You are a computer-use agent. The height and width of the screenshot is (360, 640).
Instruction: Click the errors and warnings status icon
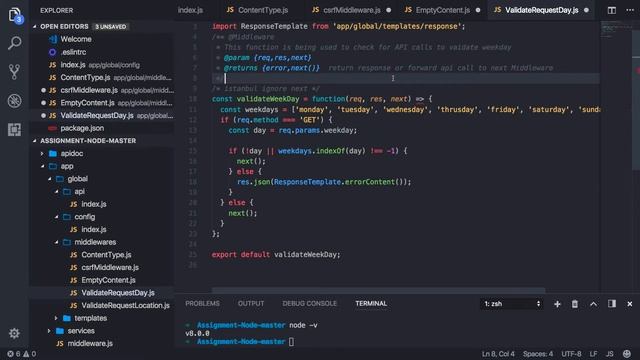click(x=22, y=354)
